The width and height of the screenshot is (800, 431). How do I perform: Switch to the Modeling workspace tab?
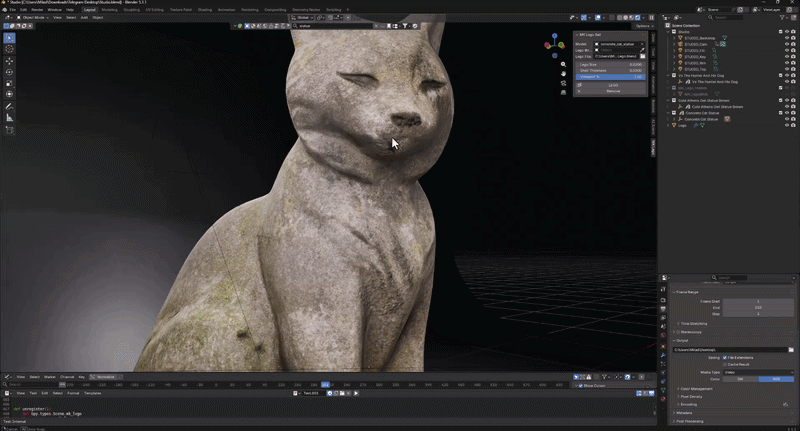(x=109, y=10)
